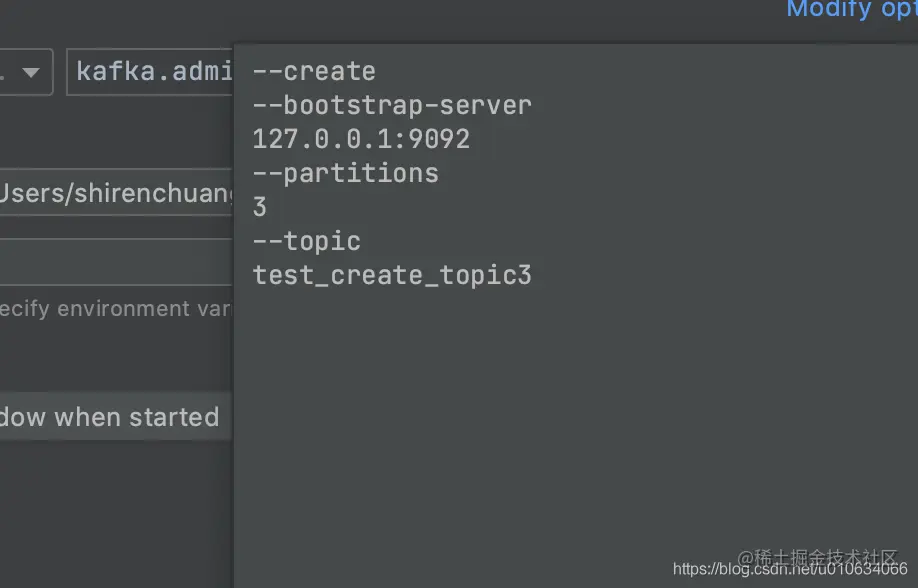Focus the Users/shirenchuang working directory field

coord(116,192)
